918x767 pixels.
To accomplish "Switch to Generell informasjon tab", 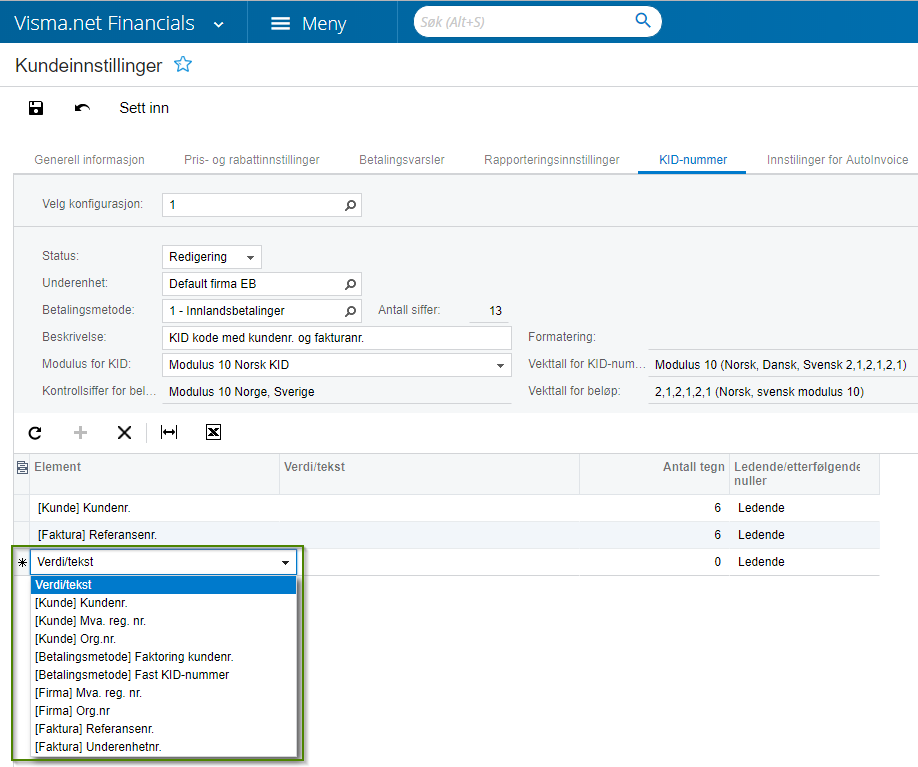I will click(x=90, y=160).
